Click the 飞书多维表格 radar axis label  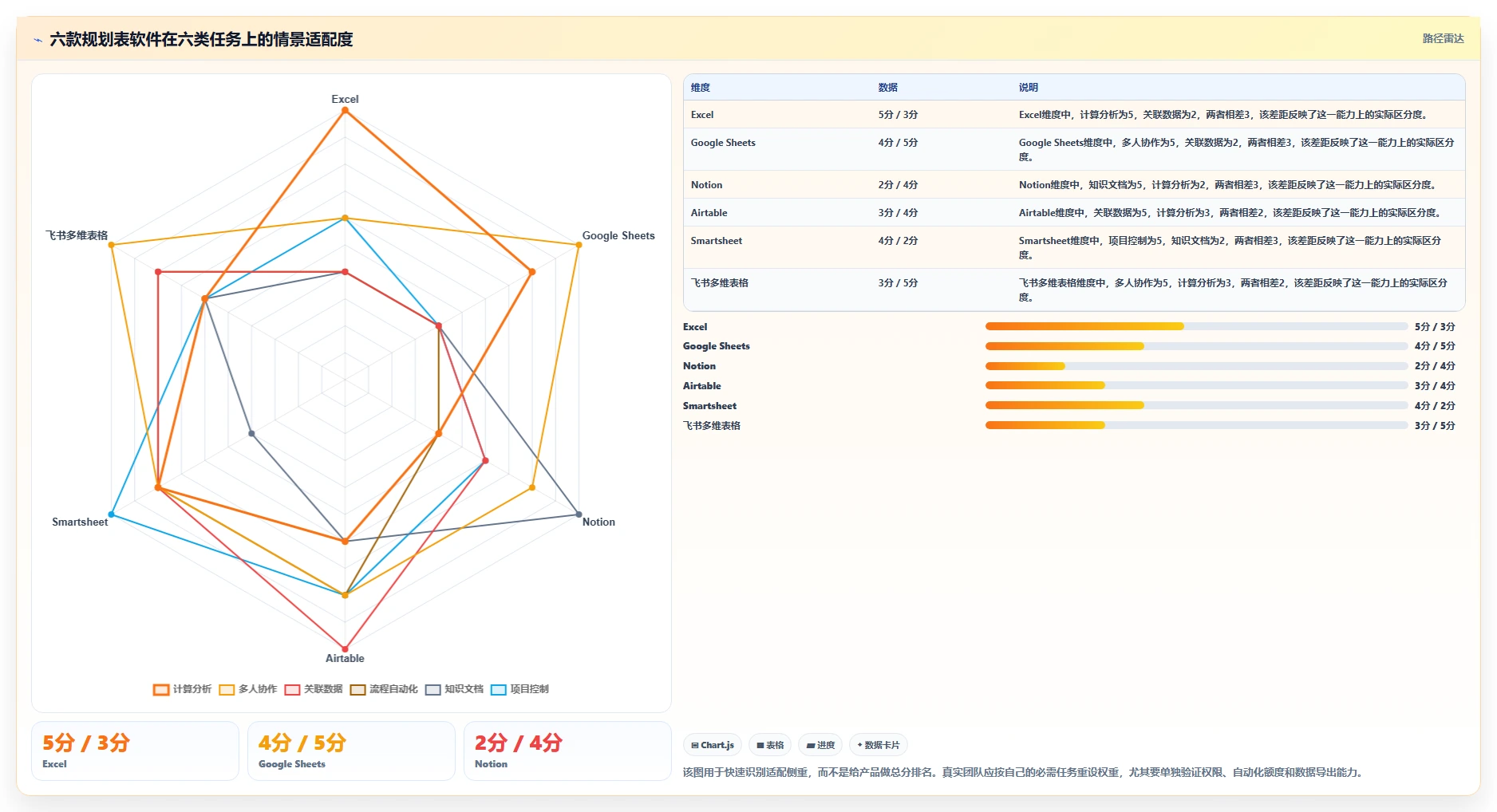coord(77,235)
